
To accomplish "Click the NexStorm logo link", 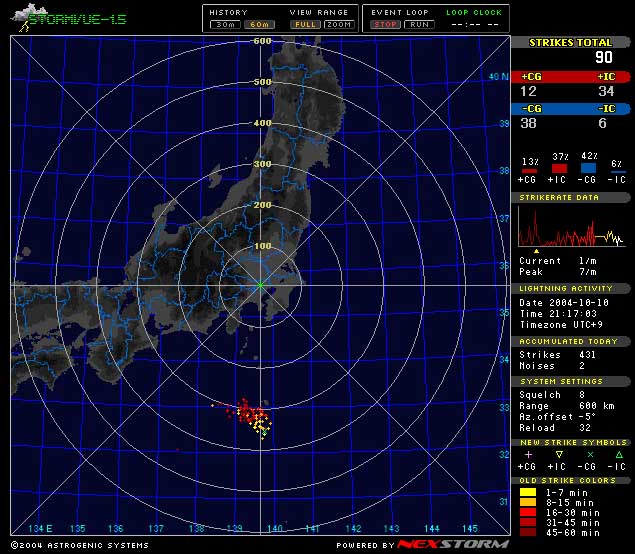I will click(x=453, y=545).
